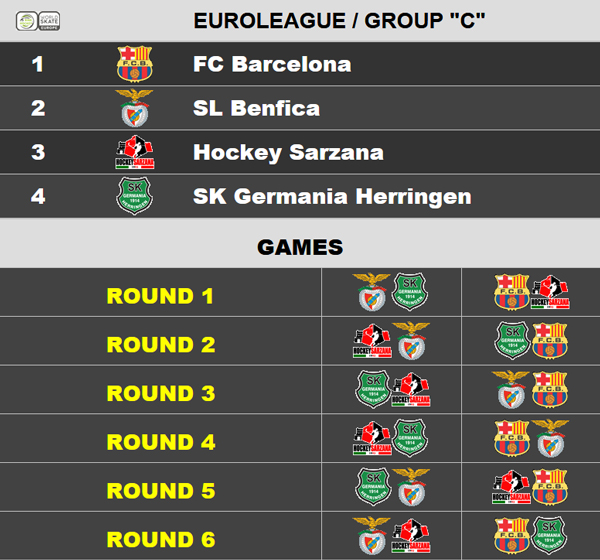Open the SK Germania Herringen team name
This screenshot has width=600, height=560.
(x=332, y=196)
